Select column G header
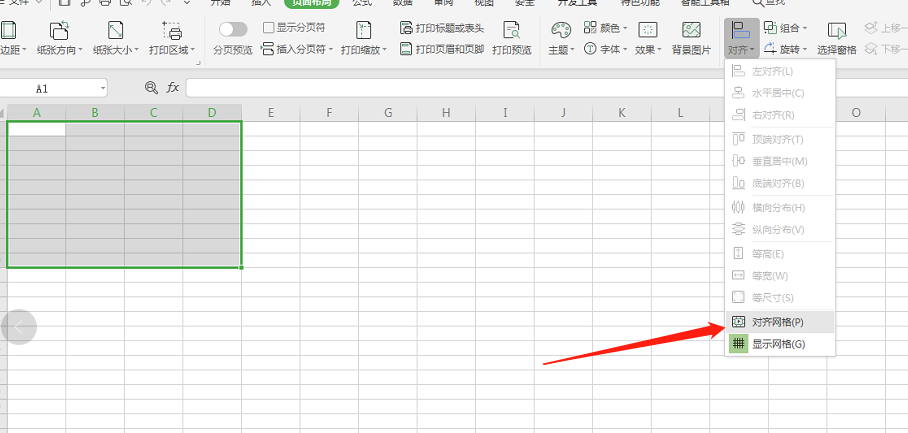Viewport: 908px width, 433px height. pyautogui.click(x=387, y=113)
